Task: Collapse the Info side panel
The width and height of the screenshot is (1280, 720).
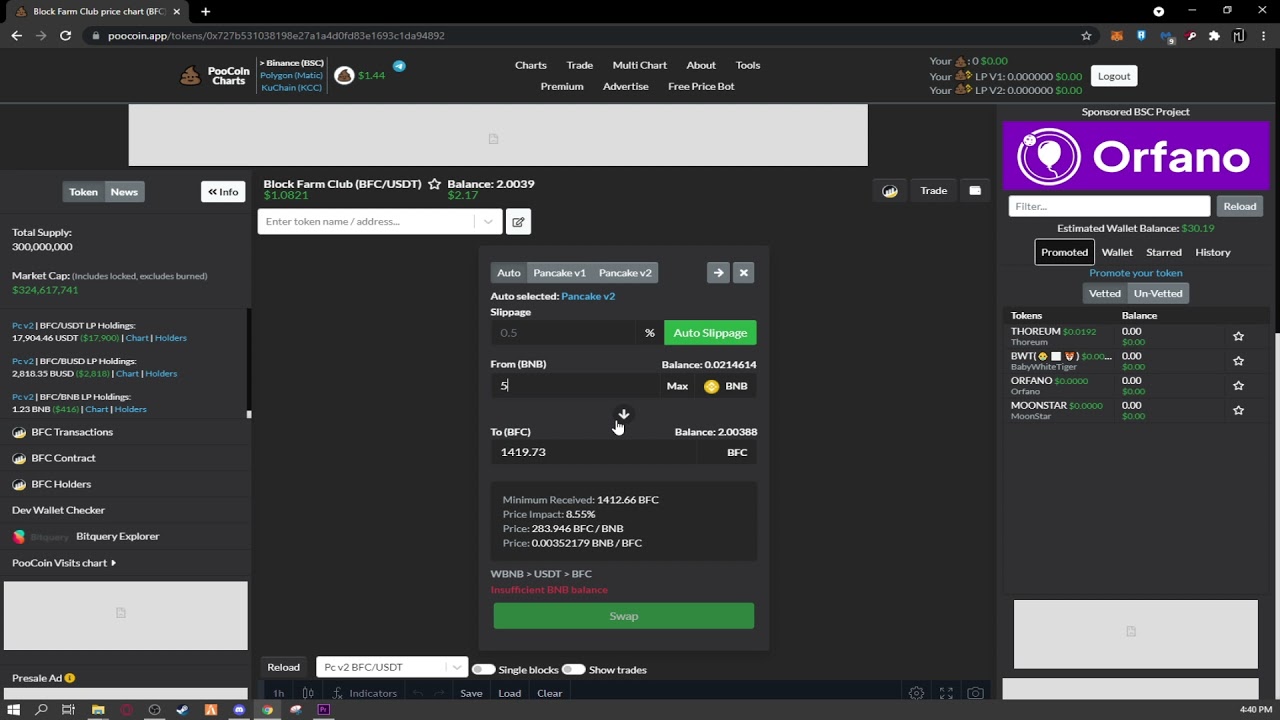Action: click(x=223, y=192)
